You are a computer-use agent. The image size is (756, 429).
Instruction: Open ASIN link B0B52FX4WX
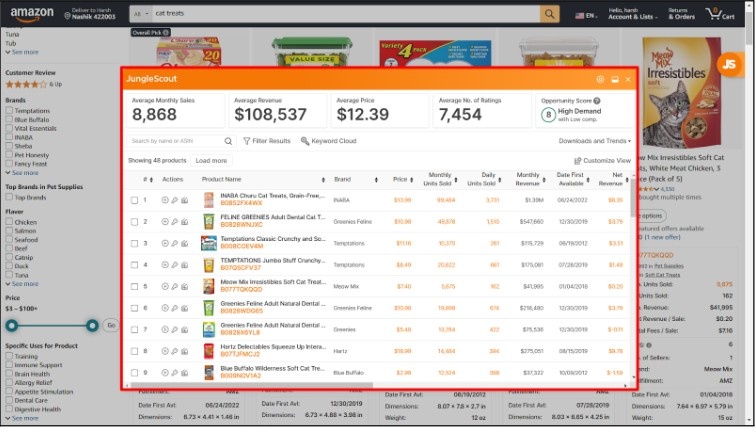click(242, 203)
